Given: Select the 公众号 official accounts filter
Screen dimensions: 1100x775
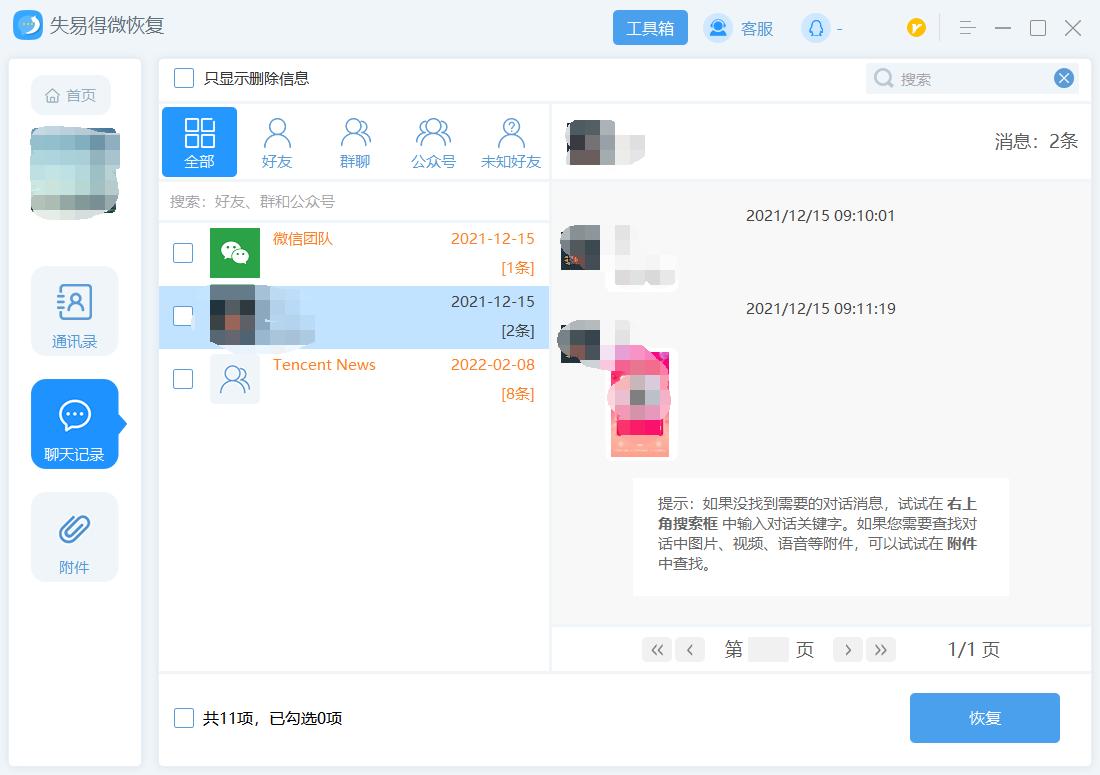Looking at the screenshot, I should tap(433, 140).
